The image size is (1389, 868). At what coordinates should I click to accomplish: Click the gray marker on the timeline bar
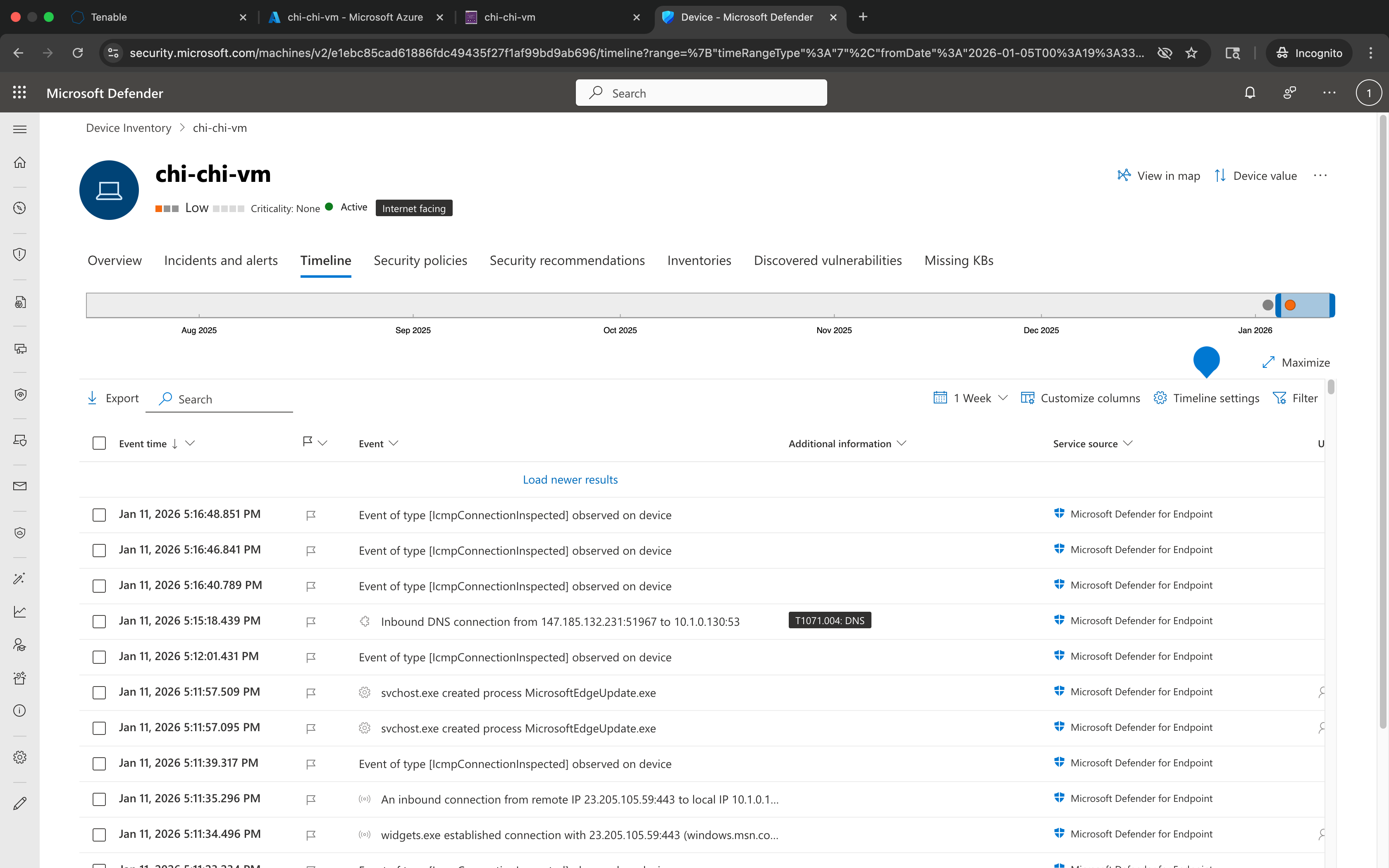1268,305
